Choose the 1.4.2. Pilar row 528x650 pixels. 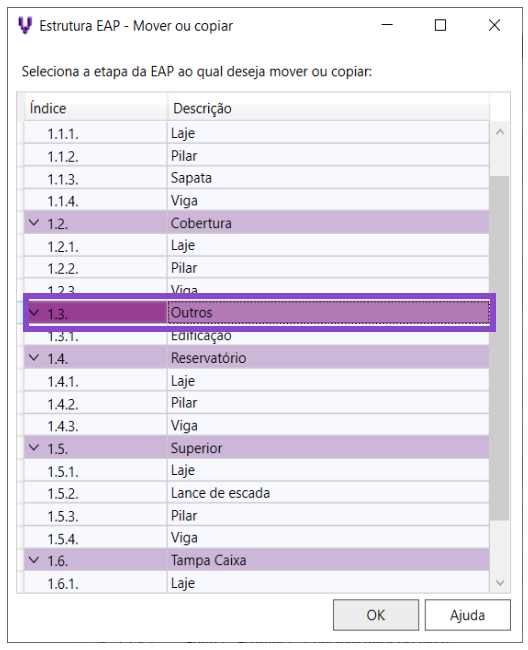[257, 403]
